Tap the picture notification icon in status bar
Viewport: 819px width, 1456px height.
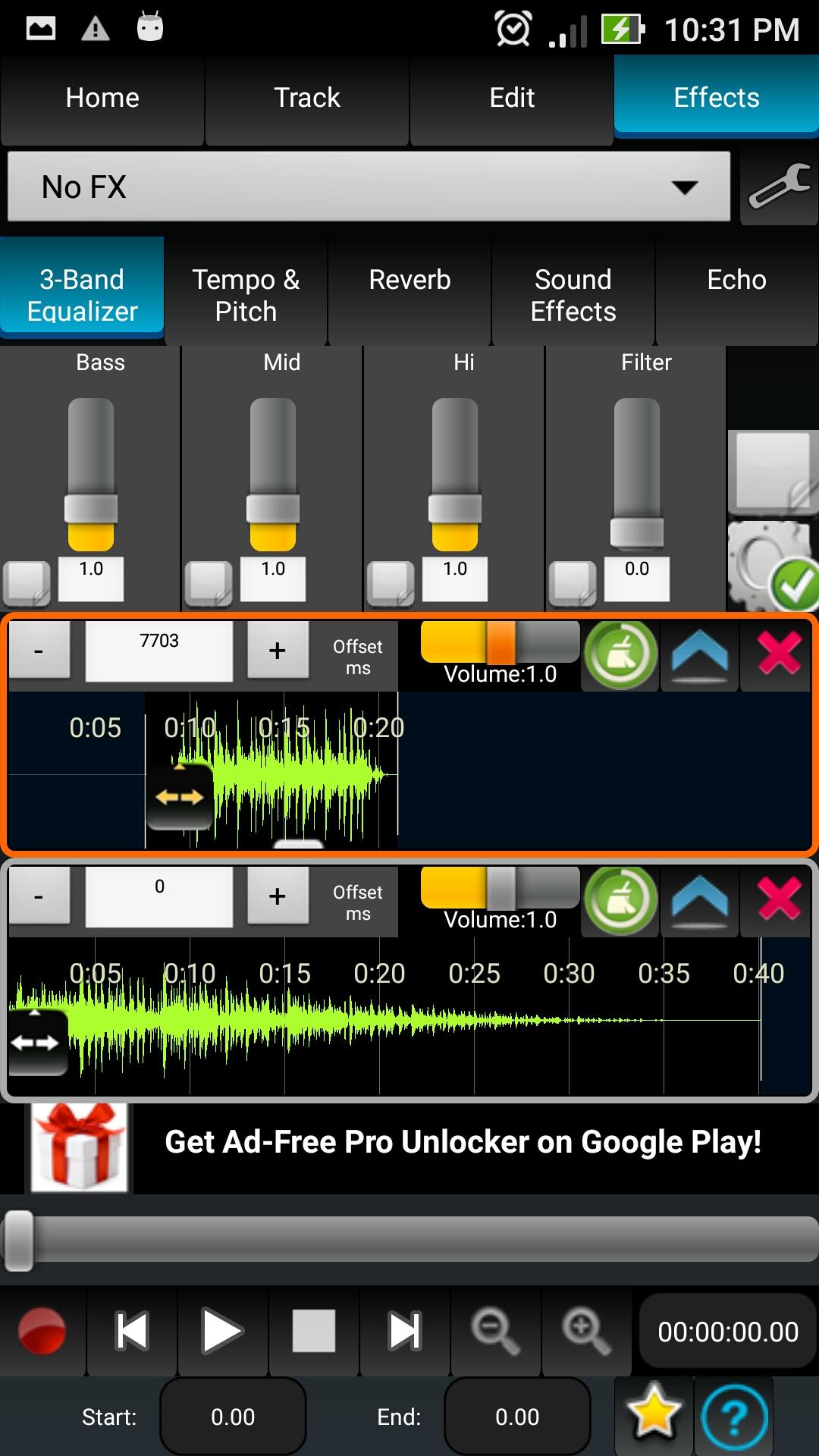pos(41,29)
